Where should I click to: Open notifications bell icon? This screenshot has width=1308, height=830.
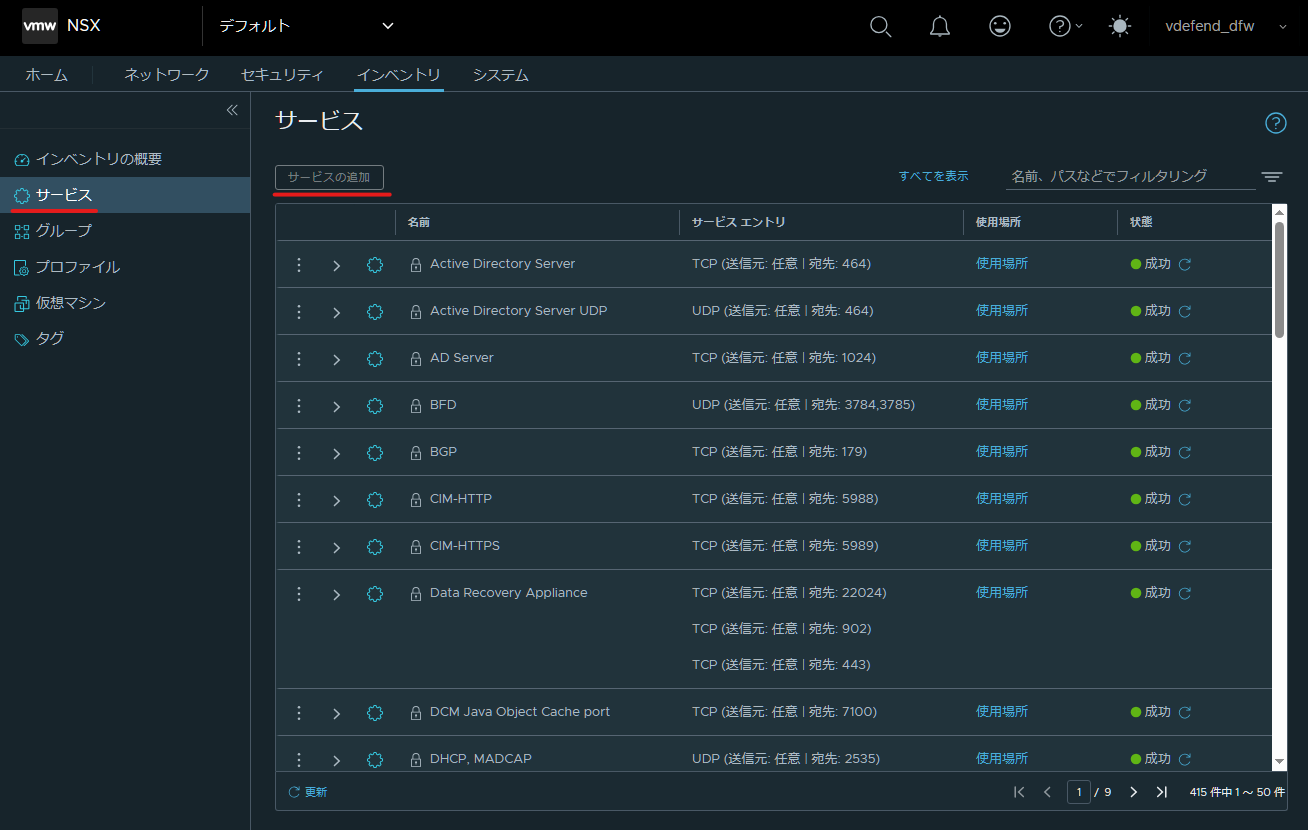point(940,27)
